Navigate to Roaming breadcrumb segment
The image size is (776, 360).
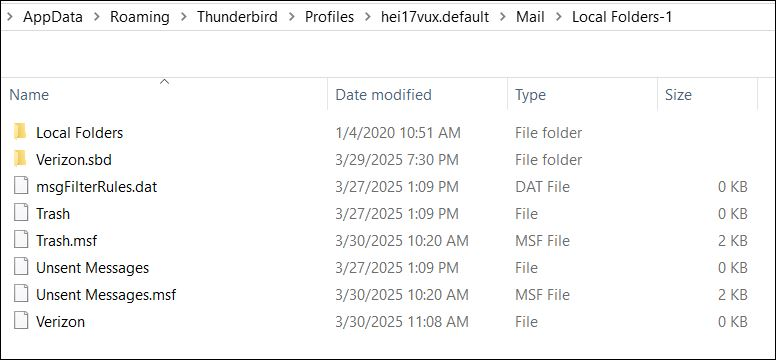point(140,17)
